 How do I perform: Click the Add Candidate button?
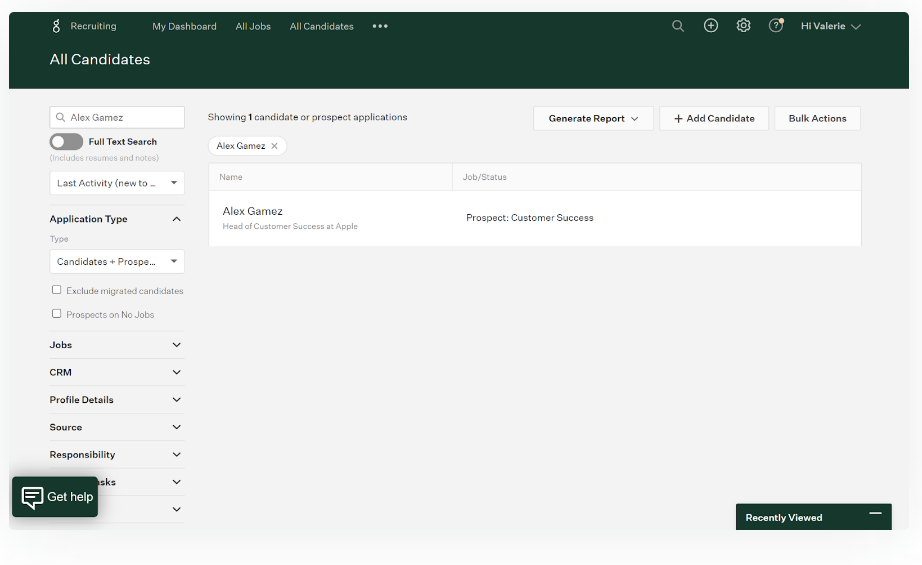[714, 118]
